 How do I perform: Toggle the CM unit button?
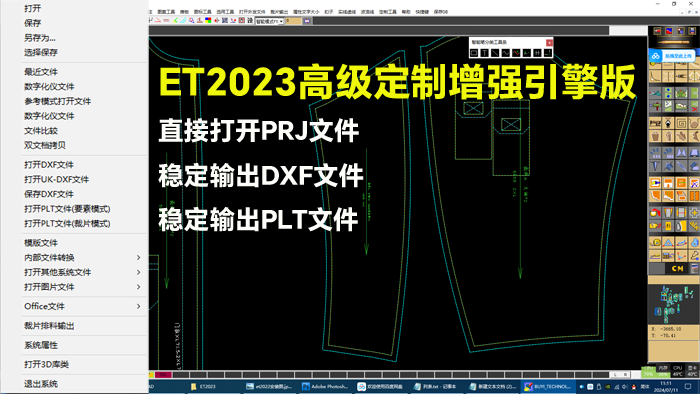(x=678, y=268)
